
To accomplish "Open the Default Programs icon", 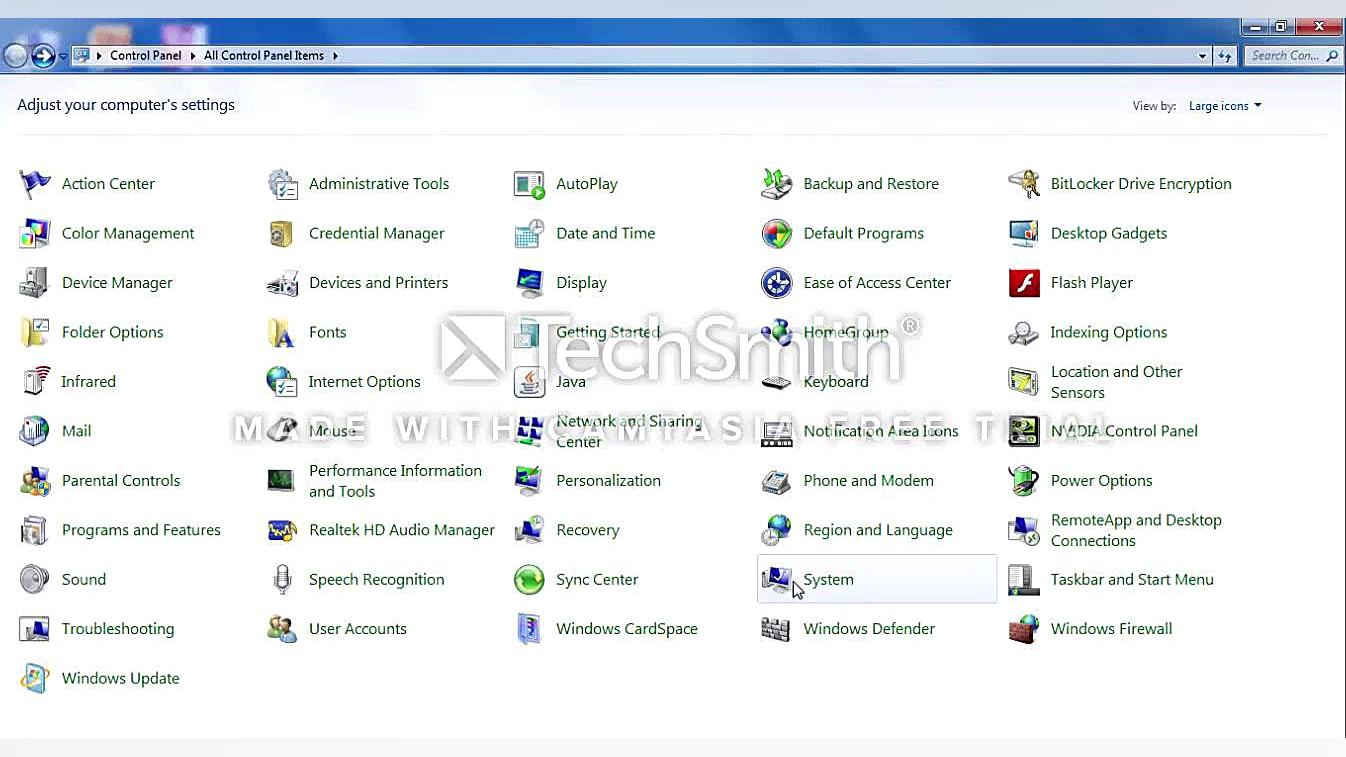I will point(776,234).
